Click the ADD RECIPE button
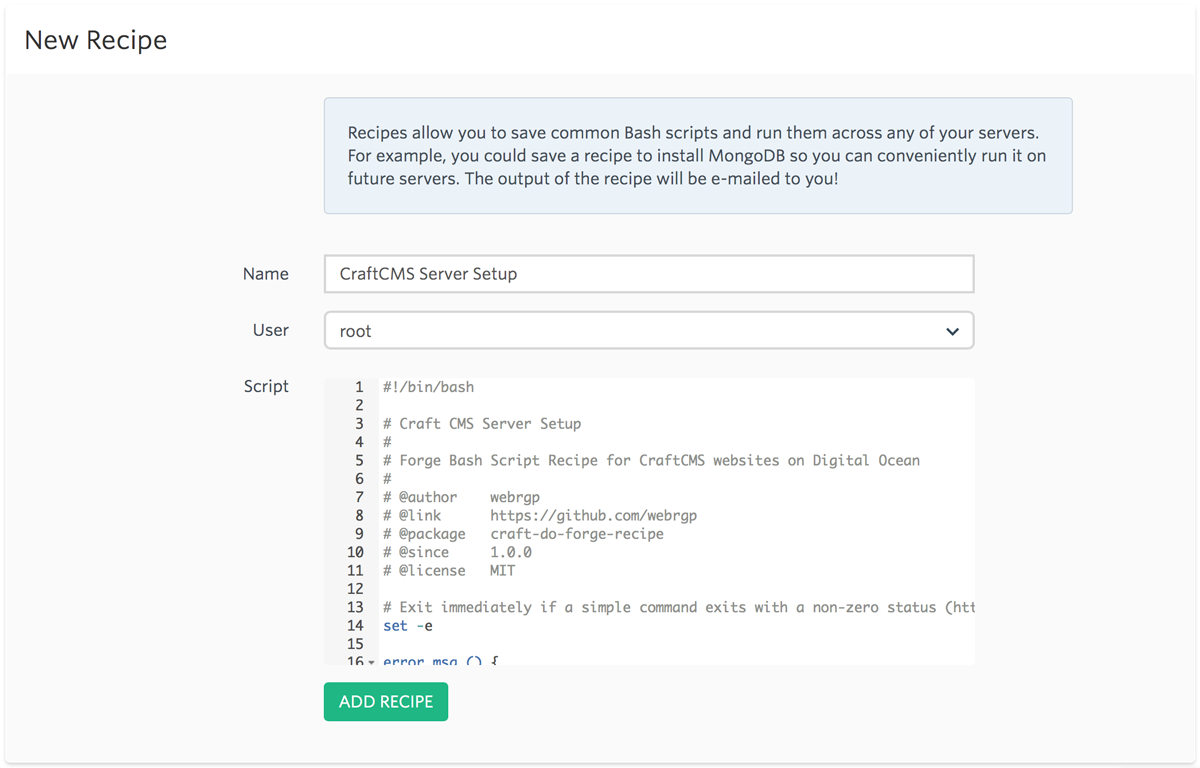This screenshot has width=1200, height=768. (x=385, y=701)
